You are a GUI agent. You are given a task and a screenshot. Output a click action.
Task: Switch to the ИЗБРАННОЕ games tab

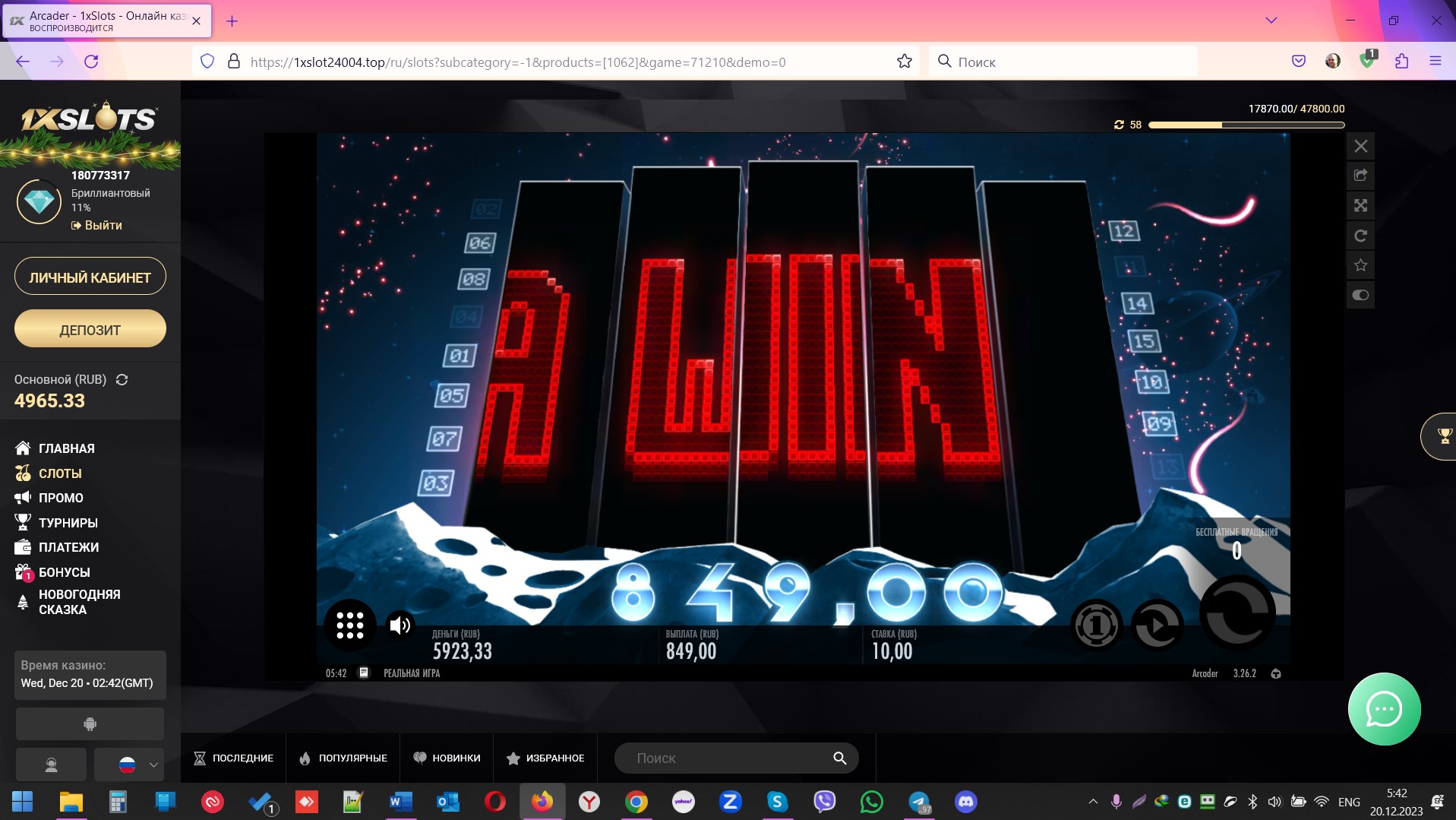point(545,758)
